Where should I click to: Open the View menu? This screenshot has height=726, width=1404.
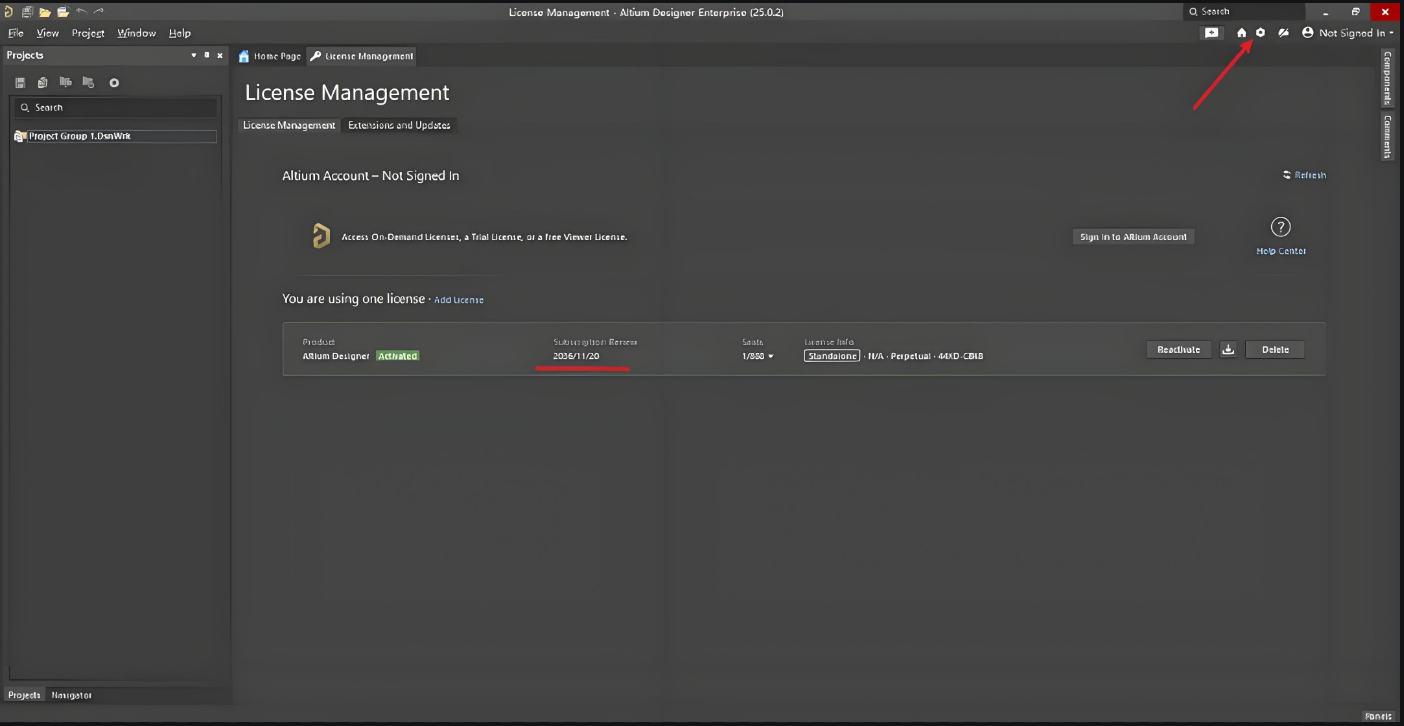click(x=48, y=33)
